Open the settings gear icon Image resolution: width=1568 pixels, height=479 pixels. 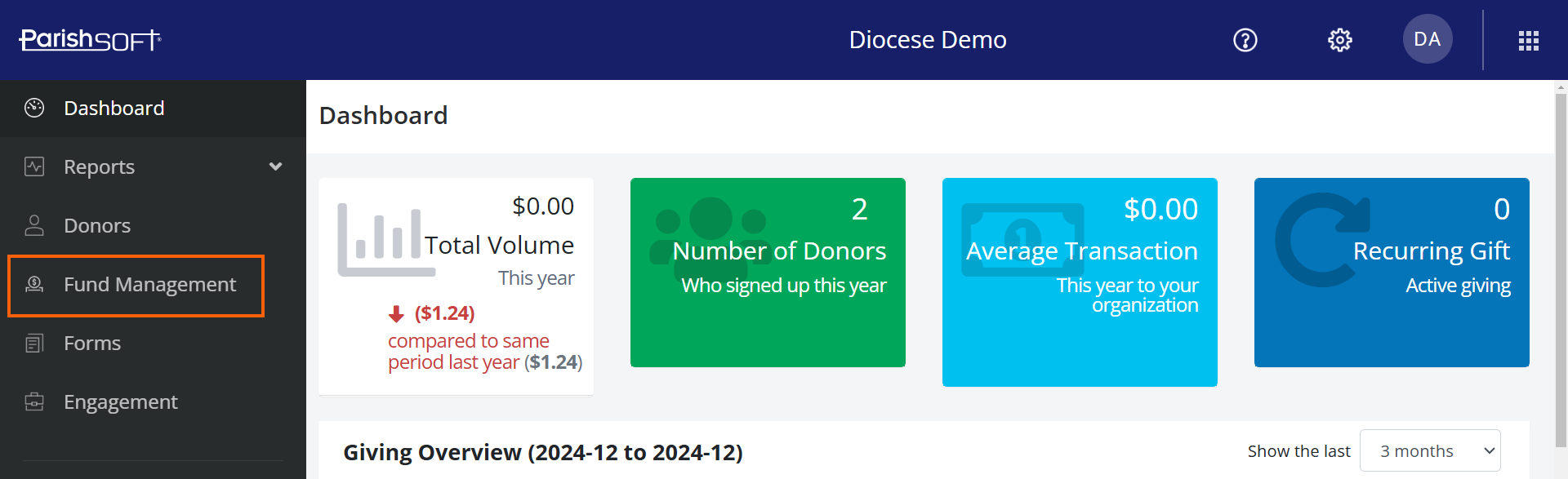tap(1339, 40)
